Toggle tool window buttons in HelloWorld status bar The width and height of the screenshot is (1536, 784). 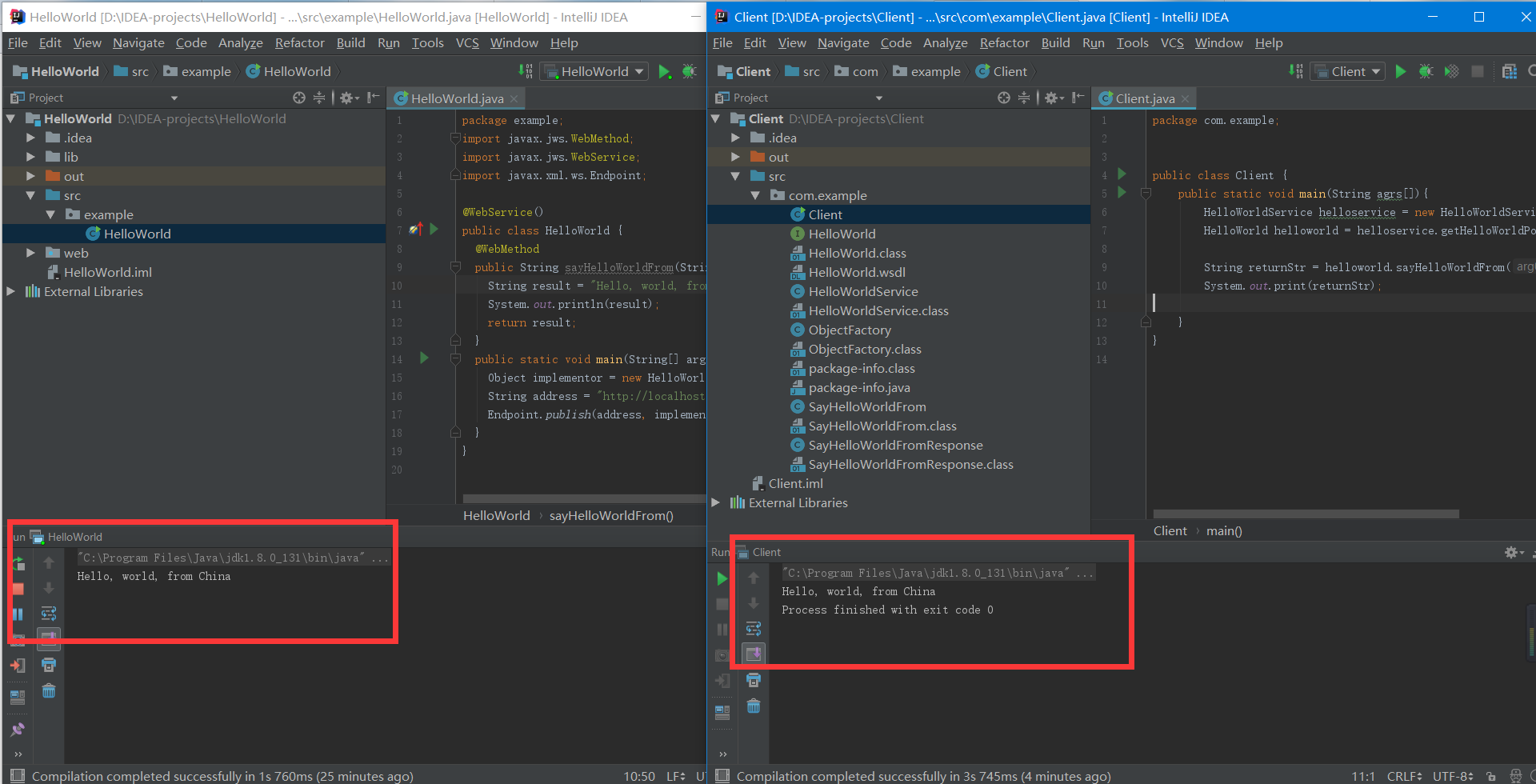coord(18,775)
